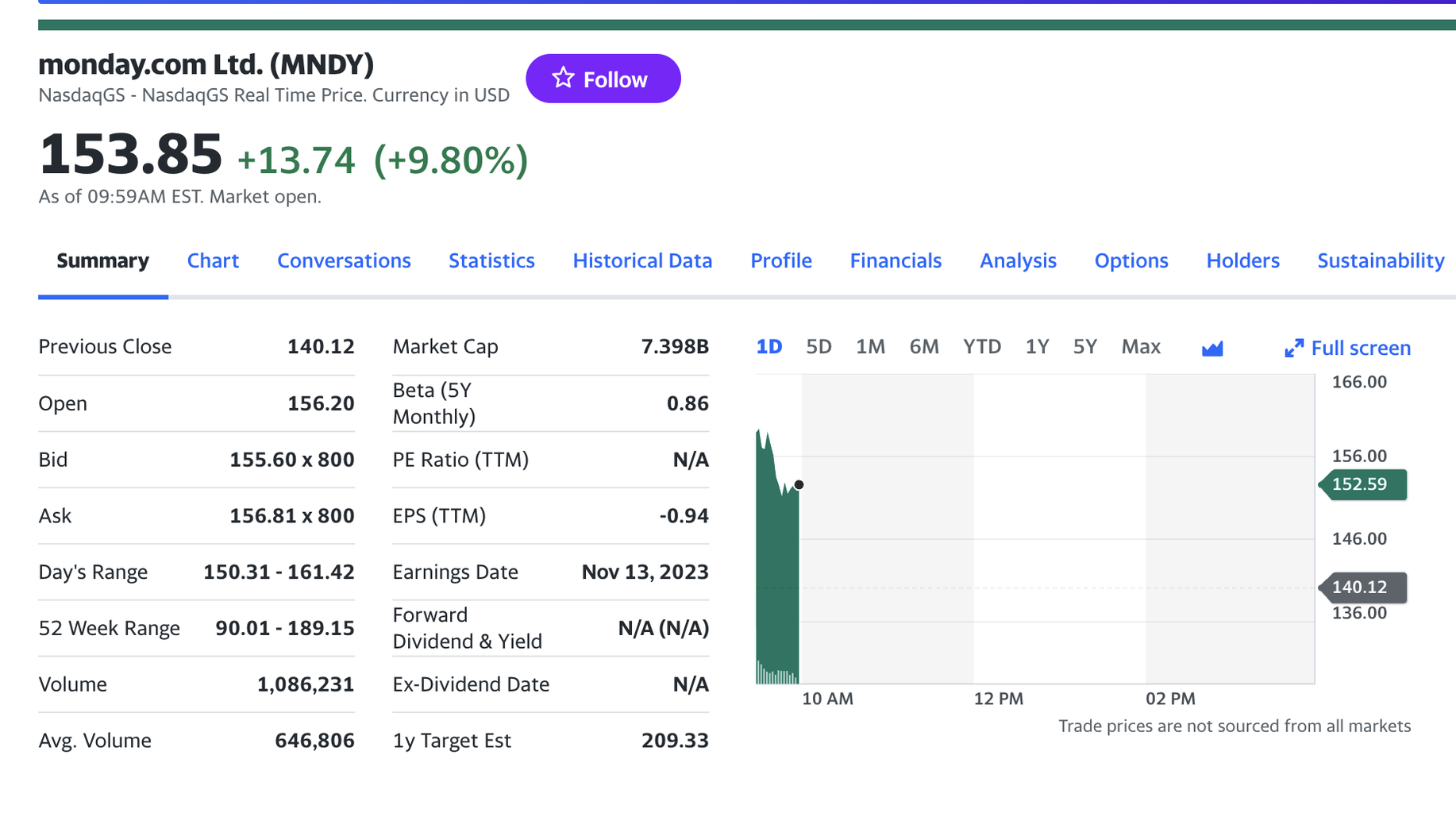The image size is (1456, 813).
Task: Open the Financials tab
Action: (896, 260)
